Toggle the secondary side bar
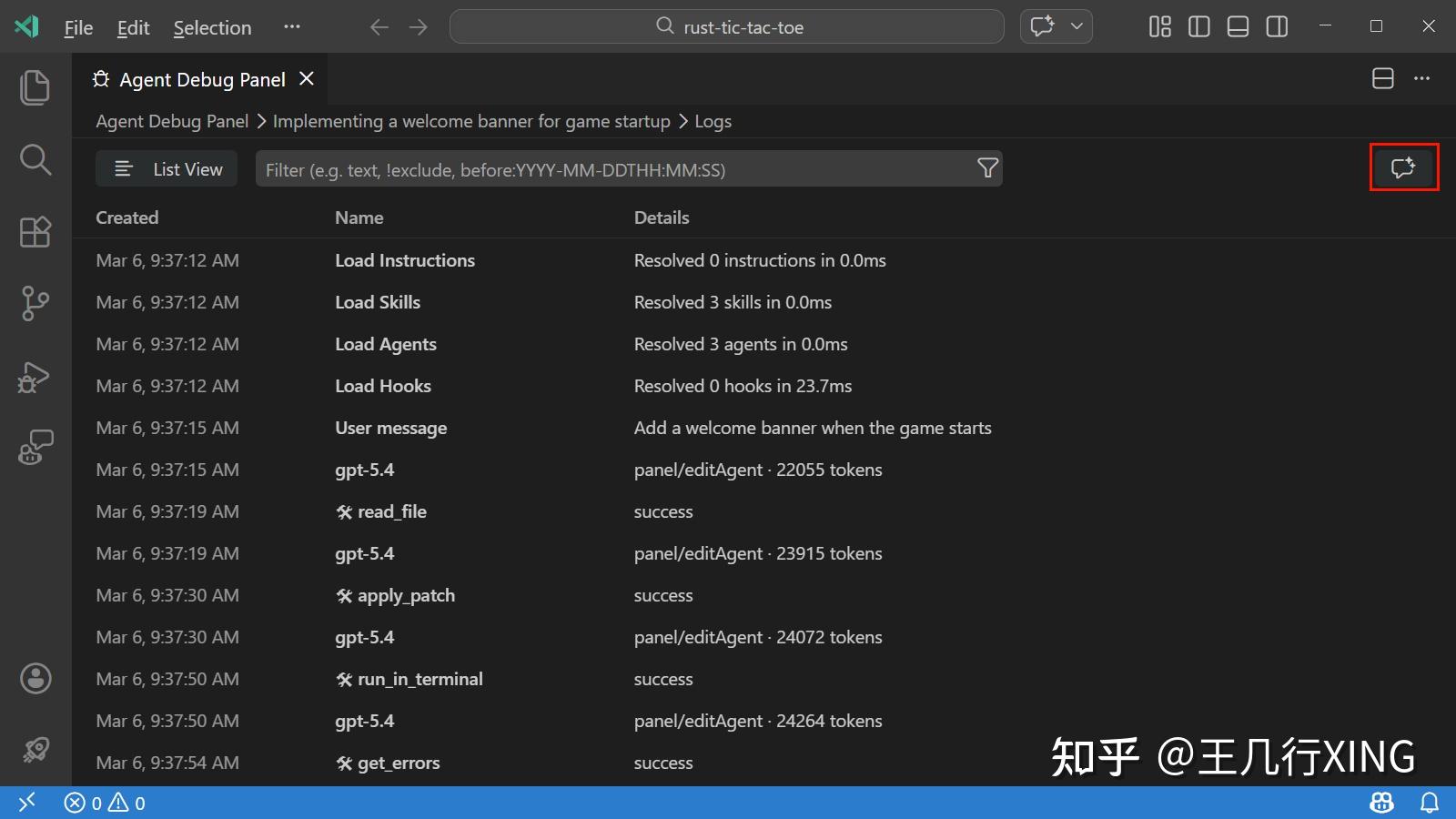Screen dimensions: 1456x819 coord(1278,27)
